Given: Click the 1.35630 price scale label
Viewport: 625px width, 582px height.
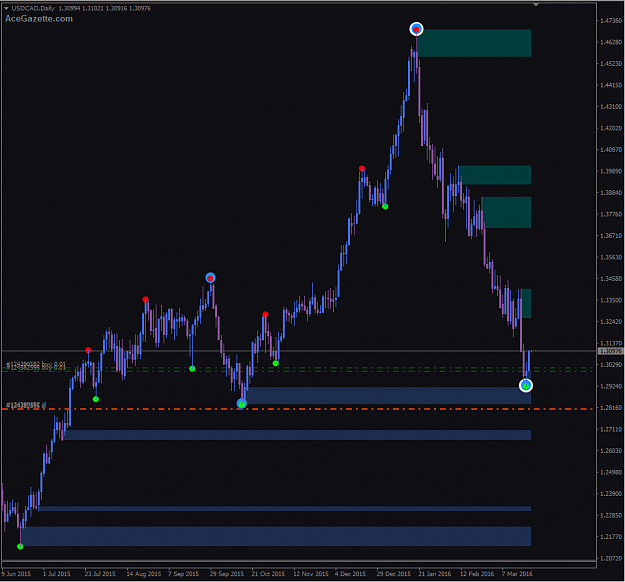Looking at the screenshot, I should pyautogui.click(x=611, y=258).
